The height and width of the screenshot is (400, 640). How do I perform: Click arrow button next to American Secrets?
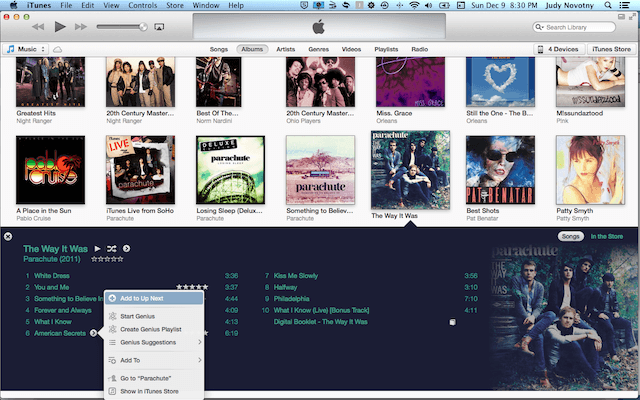(93, 333)
